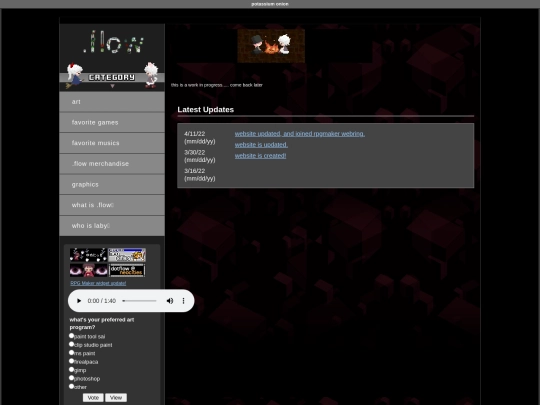The width and height of the screenshot is (540, 405).
Task: Click the work in progress notice text
Action: [217, 85]
